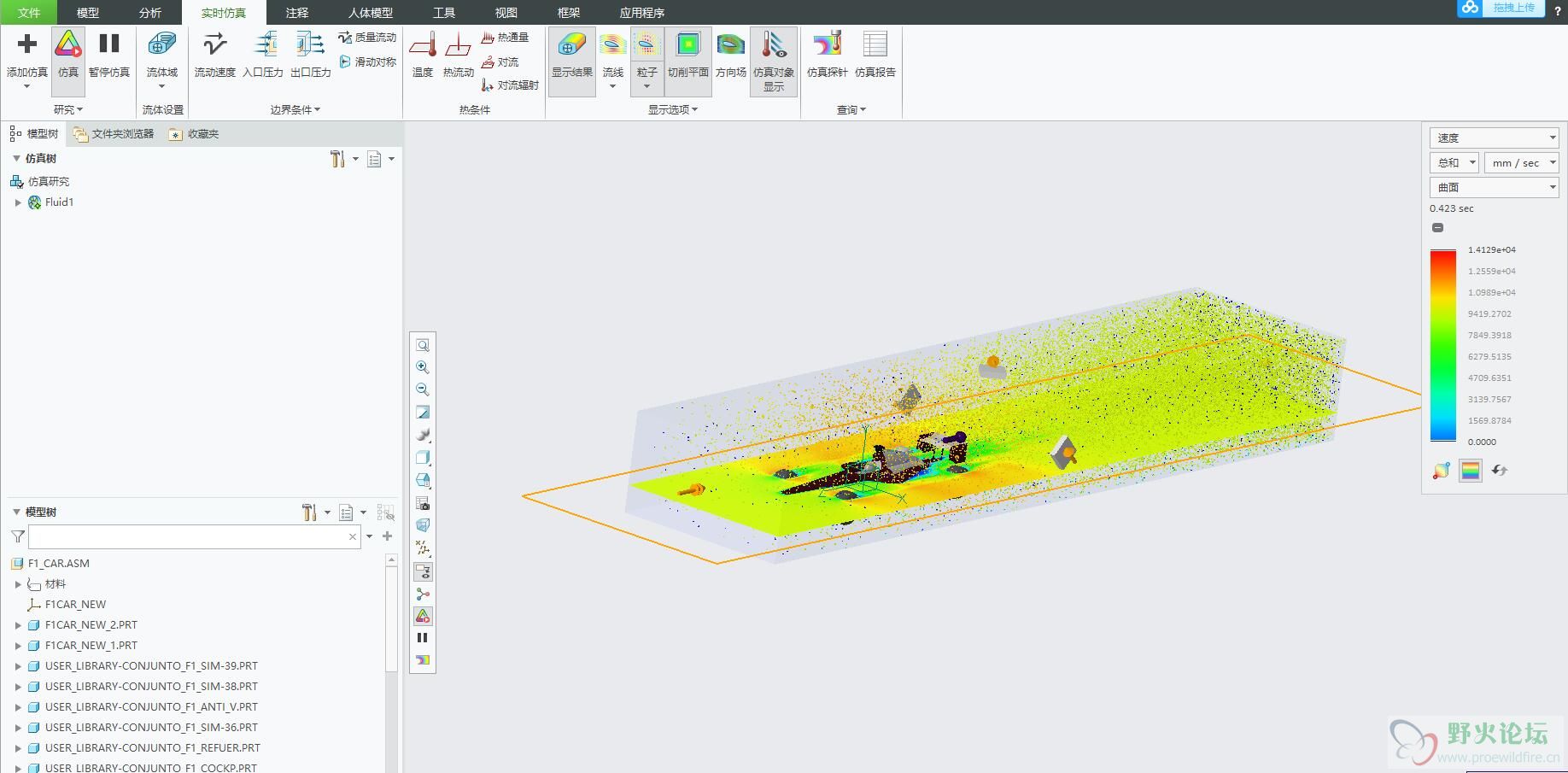Open display location dropdown 曲面
The width and height of the screenshot is (1568, 773).
(1494, 187)
